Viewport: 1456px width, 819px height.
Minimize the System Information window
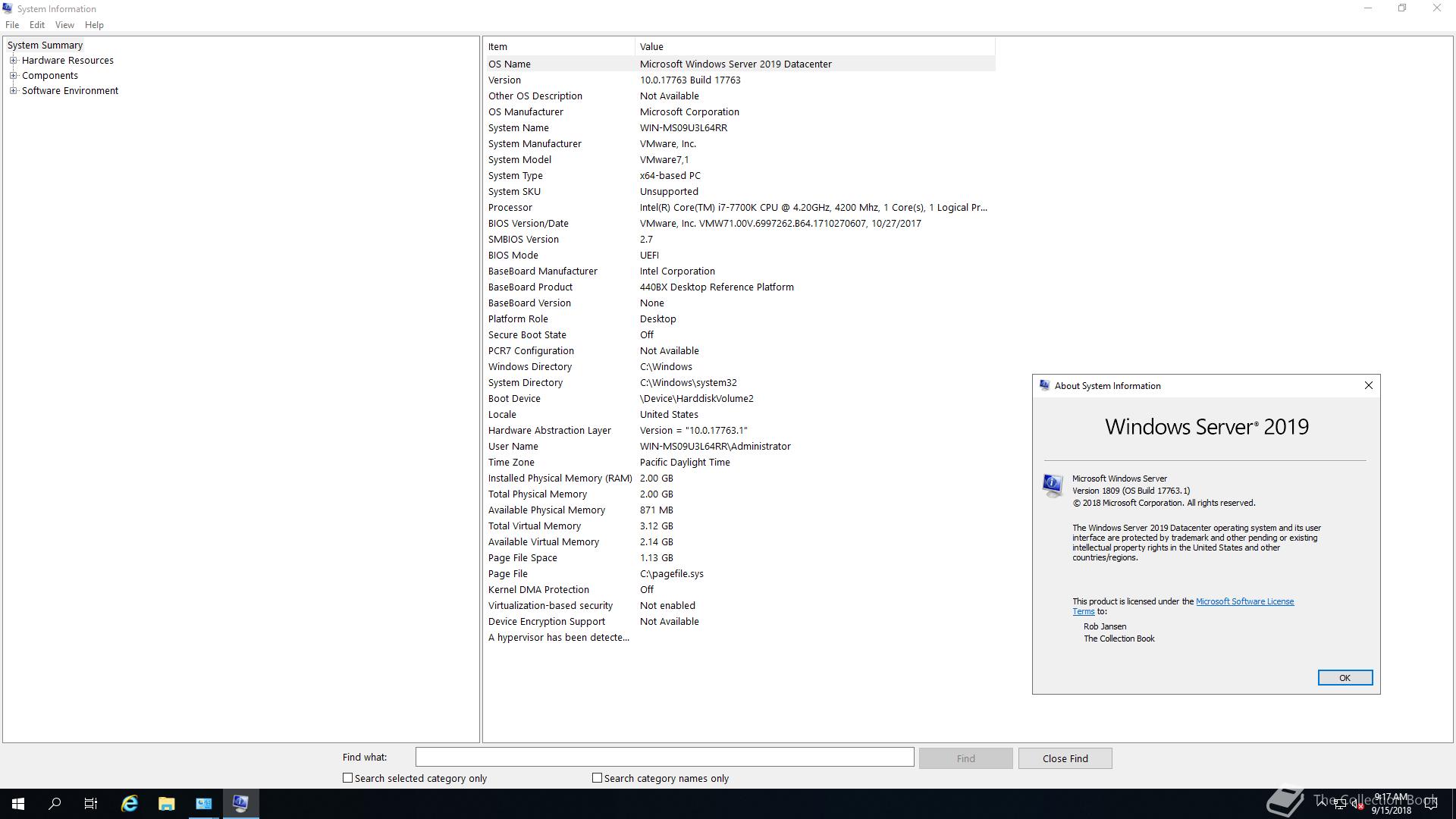point(1368,8)
